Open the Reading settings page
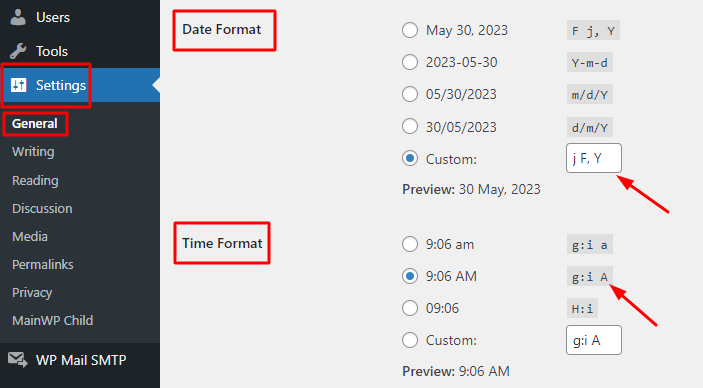Screen dimensions: 703x388 point(35,180)
